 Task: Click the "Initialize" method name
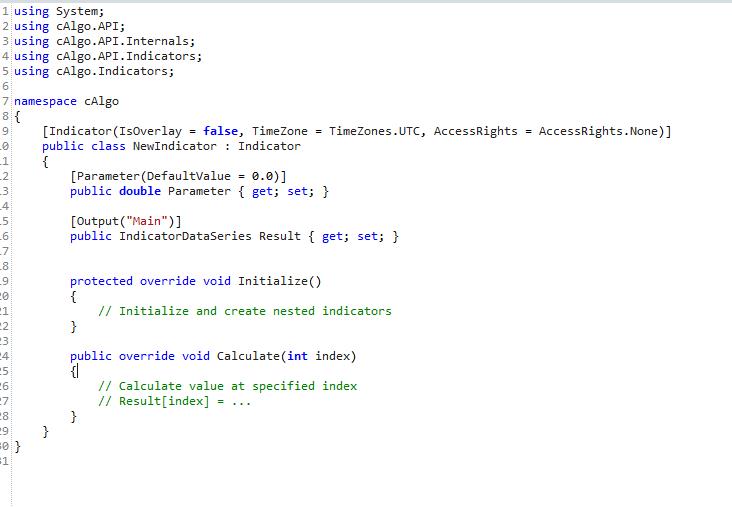273,281
